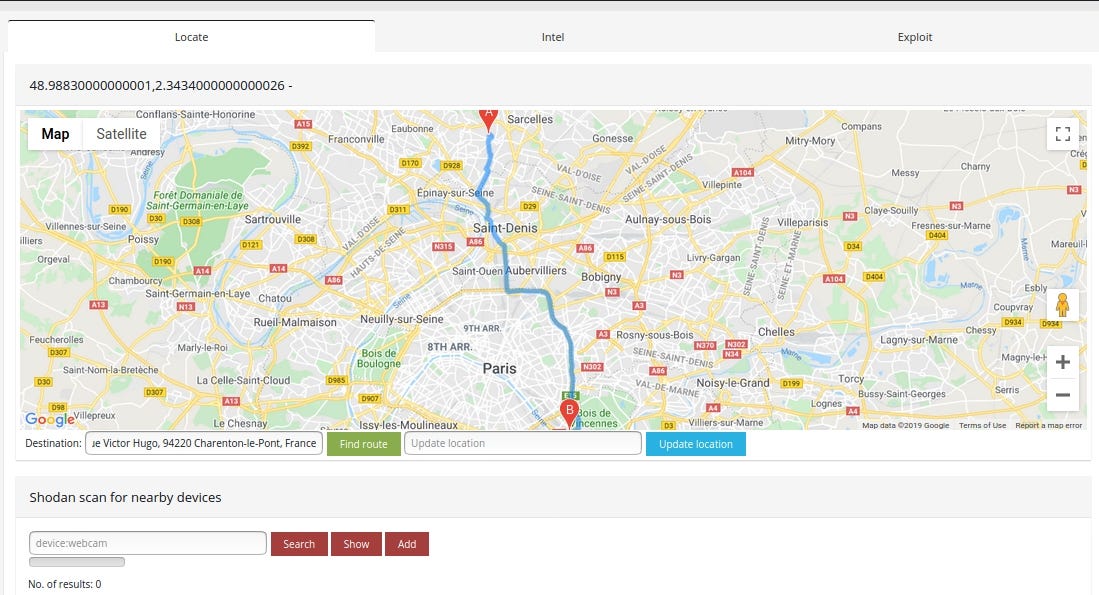1099x595 pixels.
Task: Click the Bobigny label on map
Action: tap(601, 277)
